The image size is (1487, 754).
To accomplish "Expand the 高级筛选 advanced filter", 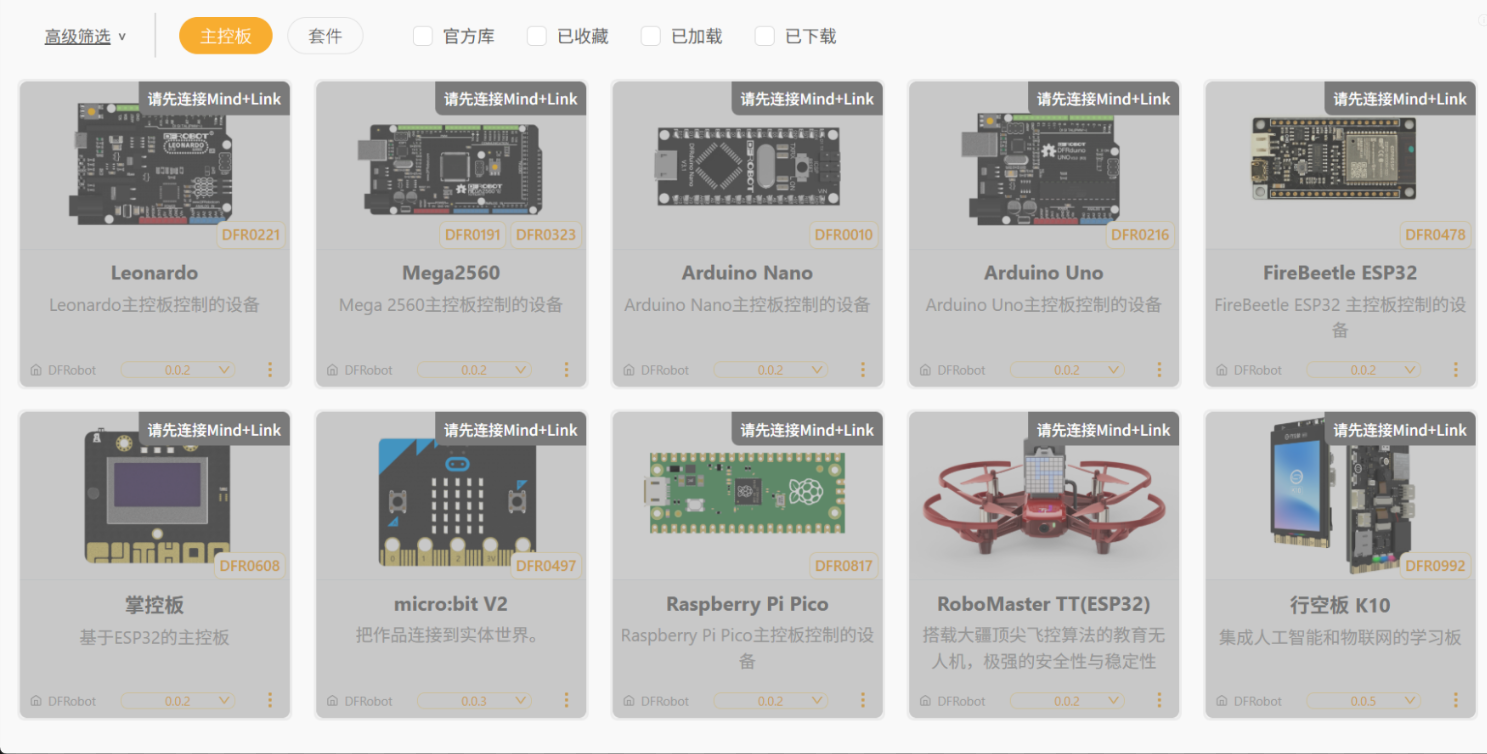I will [x=85, y=36].
